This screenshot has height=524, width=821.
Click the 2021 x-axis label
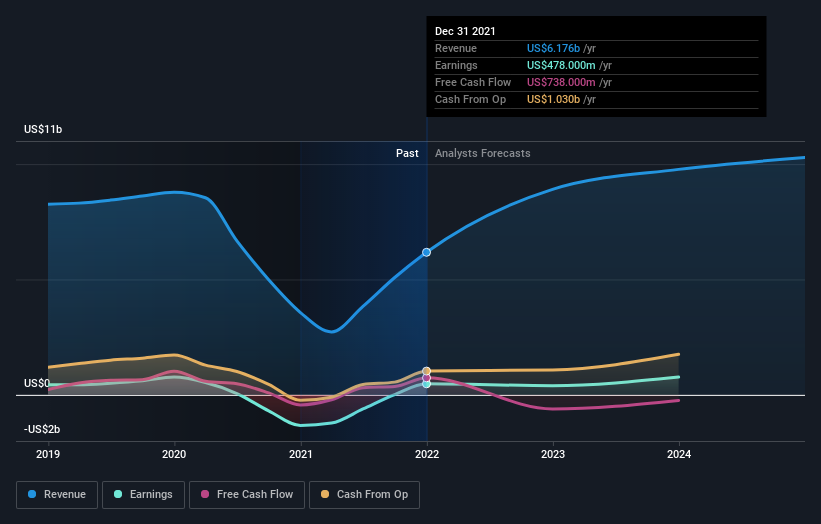(x=301, y=454)
